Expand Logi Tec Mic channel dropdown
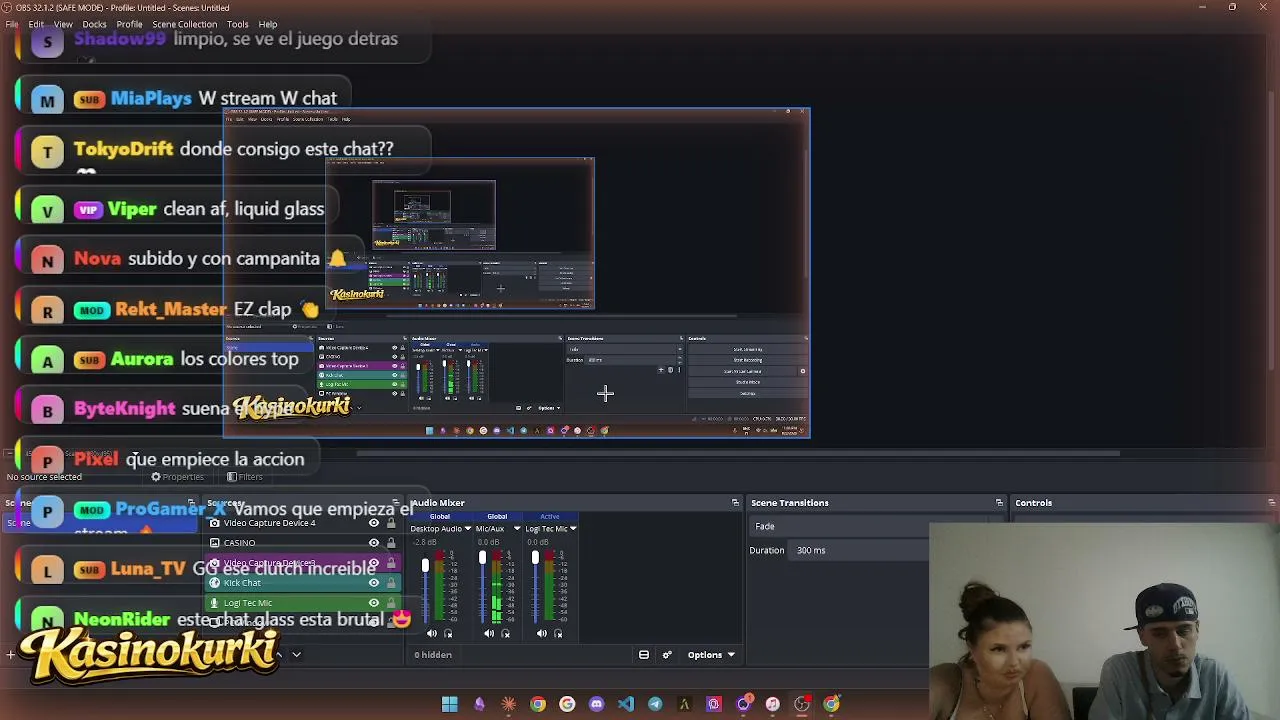The height and width of the screenshot is (720, 1280). pos(573,529)
